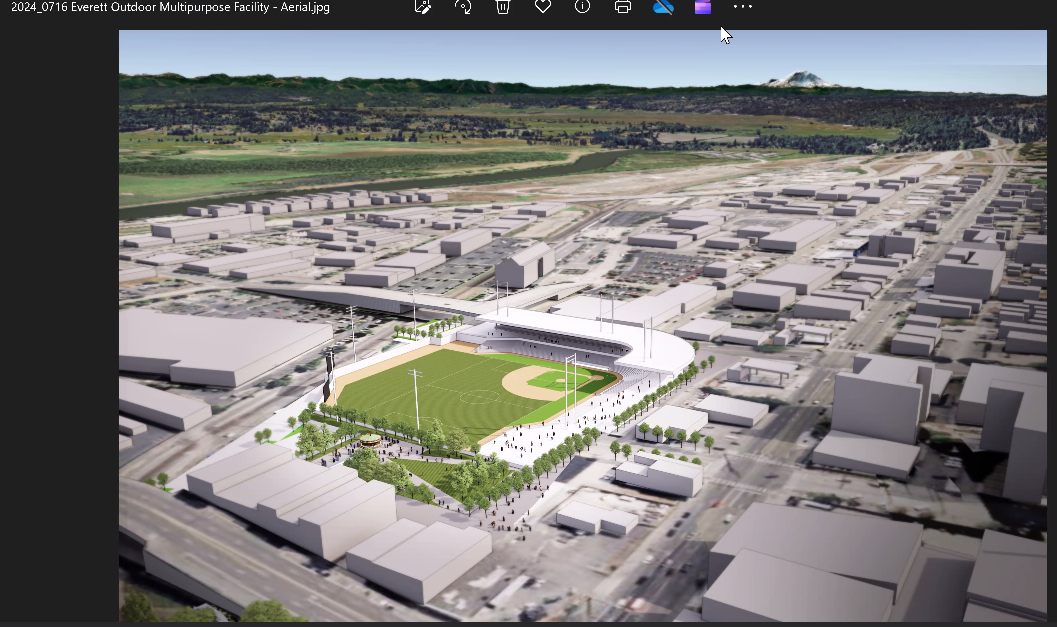Image resolution: width=1057 pixels, height=627 pixels.
Task: Open the purple Clipchamp icon
Action: [x=703, y=7]
